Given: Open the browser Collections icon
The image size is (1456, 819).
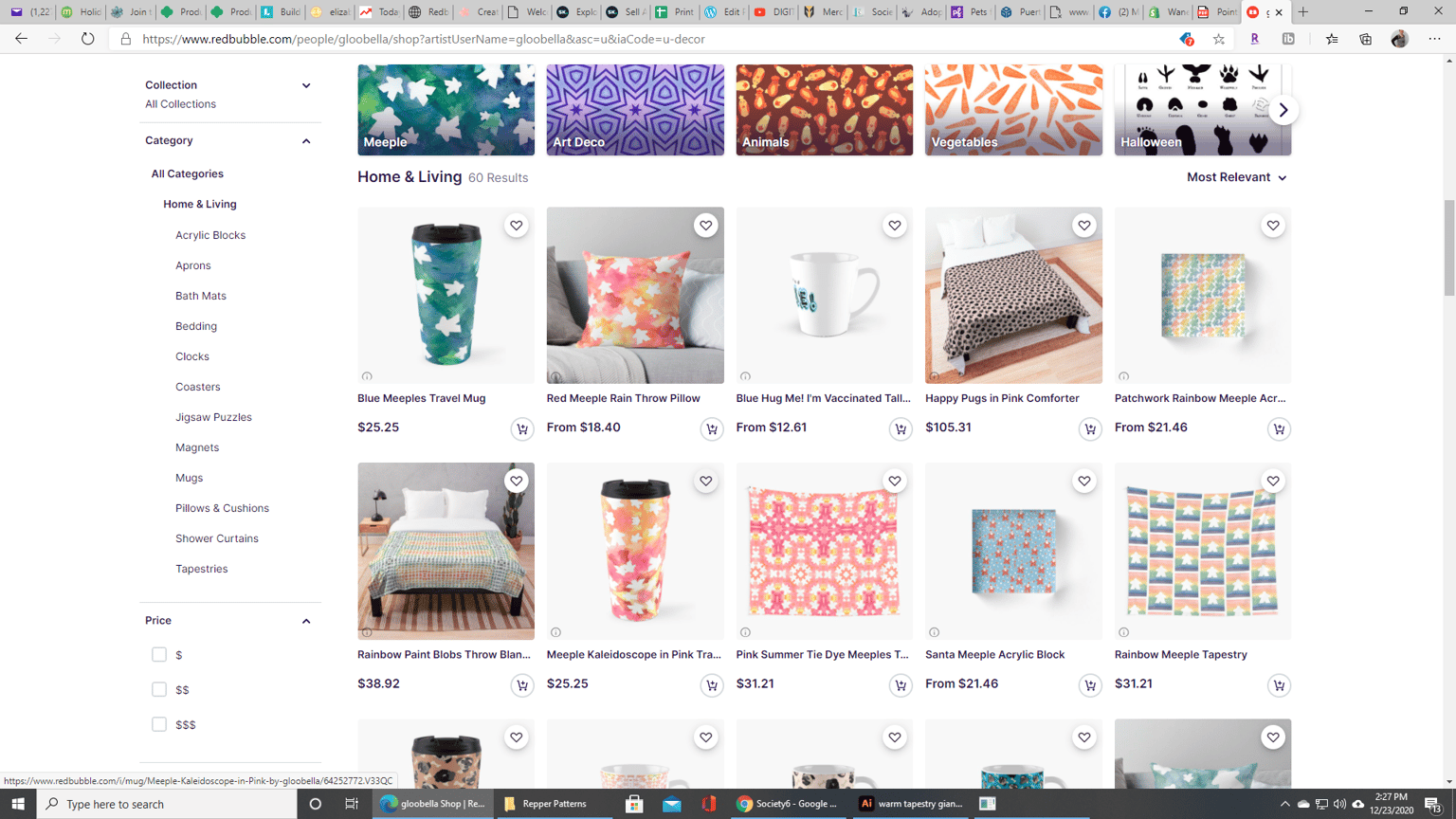Looking at the screenshot, I should pos(1365,39).
